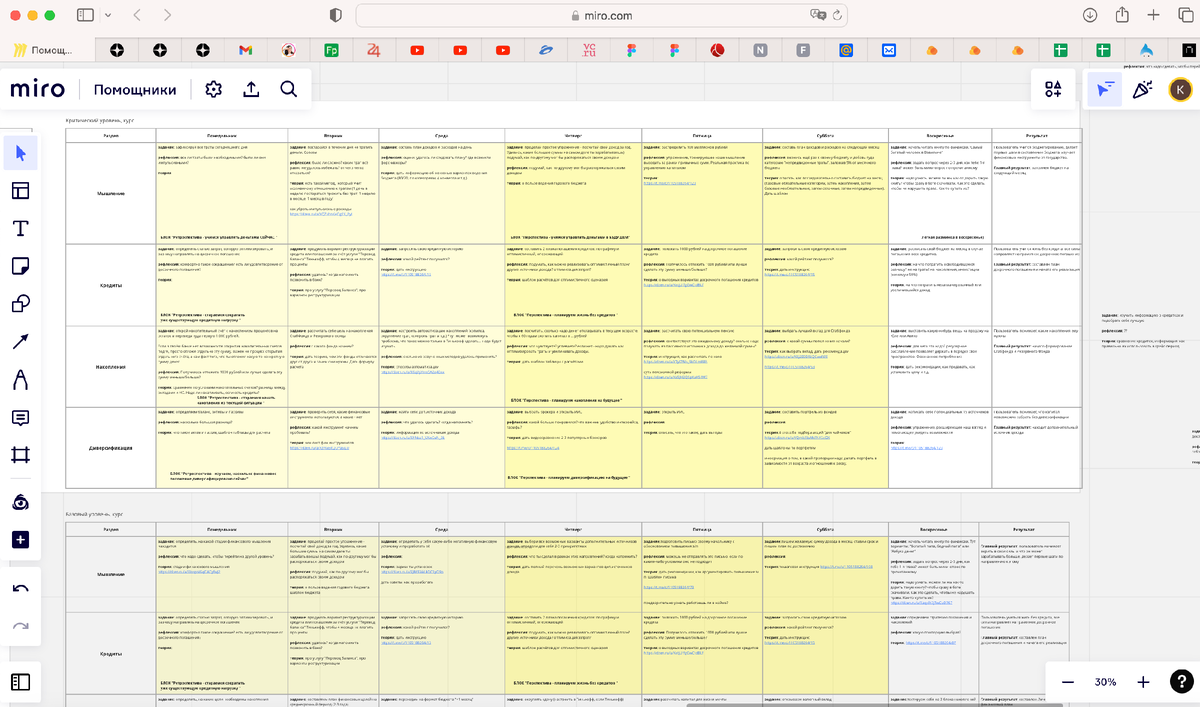Pick the Sticky note tool
The height and width of the screenshot is (707, 1200).
coord(20,266)
